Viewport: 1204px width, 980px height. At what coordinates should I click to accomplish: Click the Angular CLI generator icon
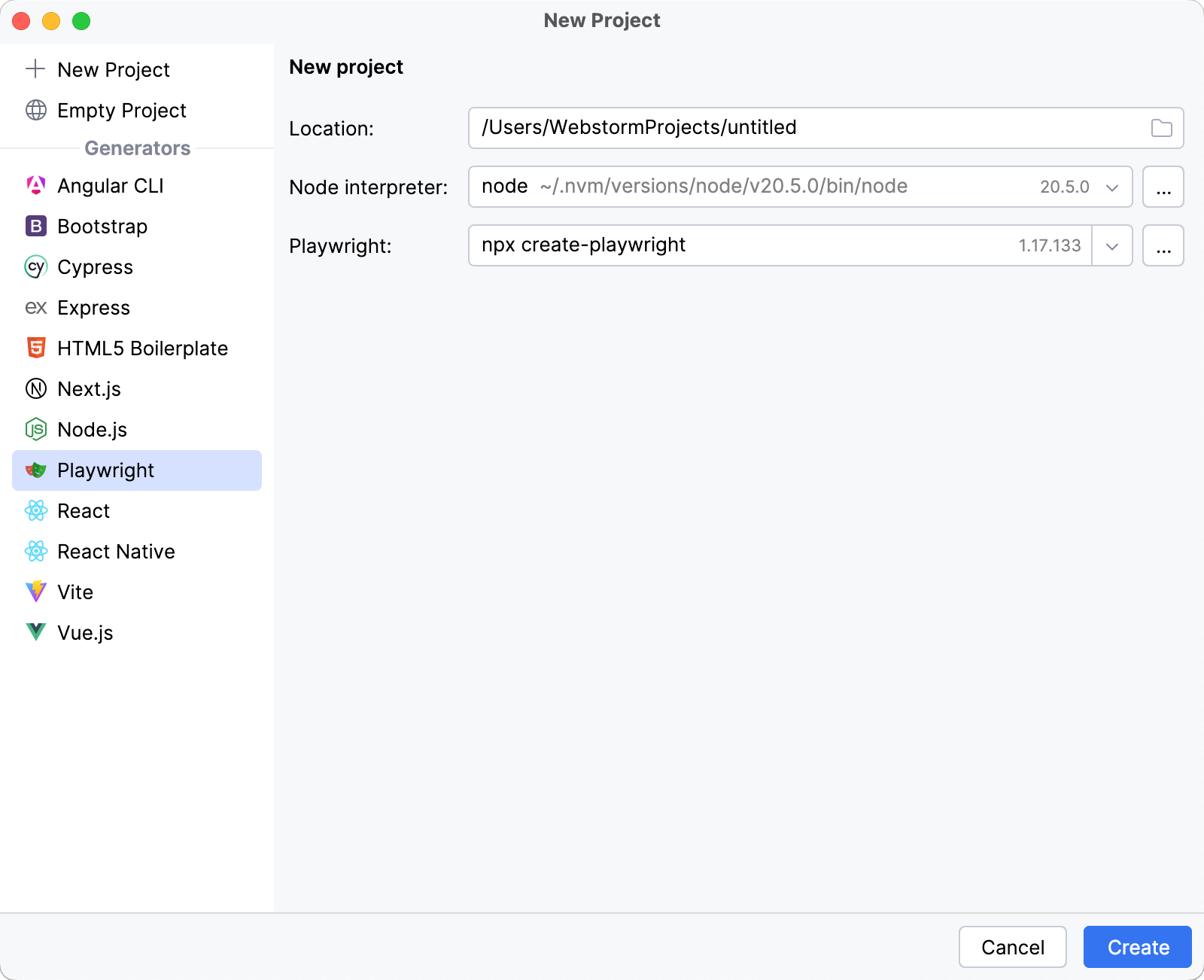point(36,186)
